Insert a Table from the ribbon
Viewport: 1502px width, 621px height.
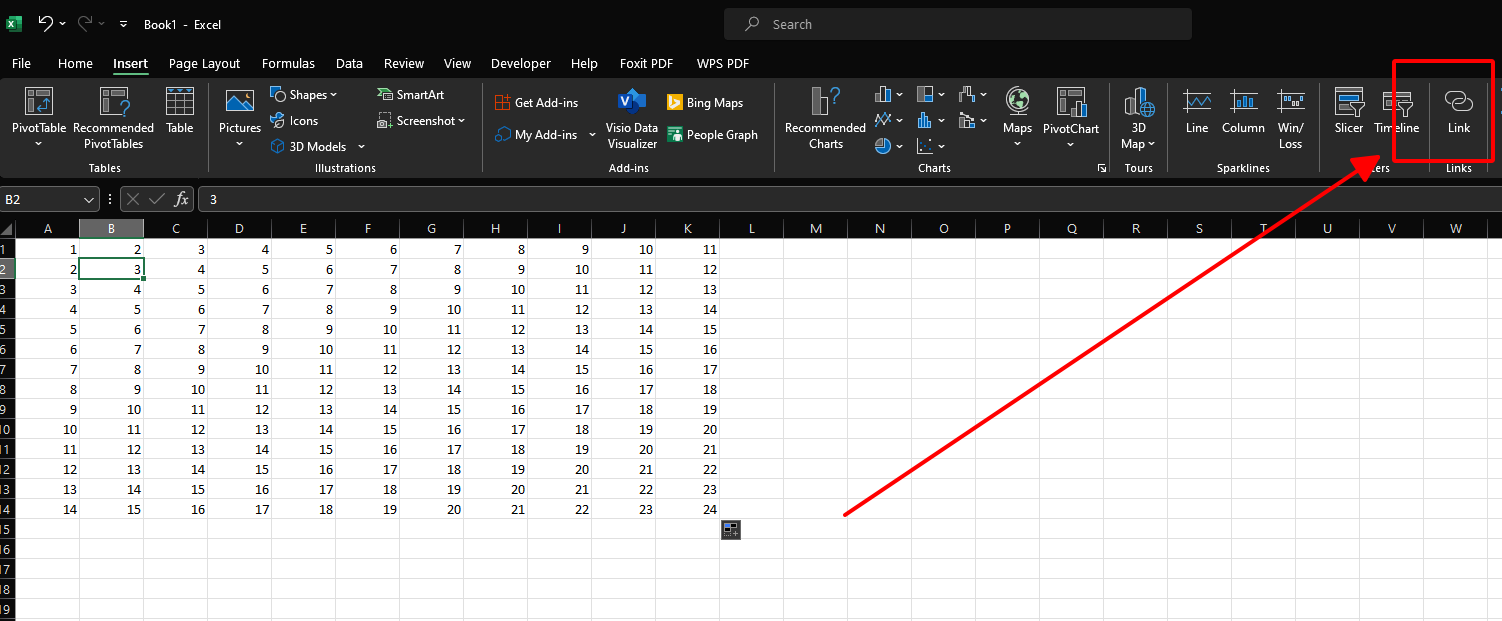coord(180,110)
